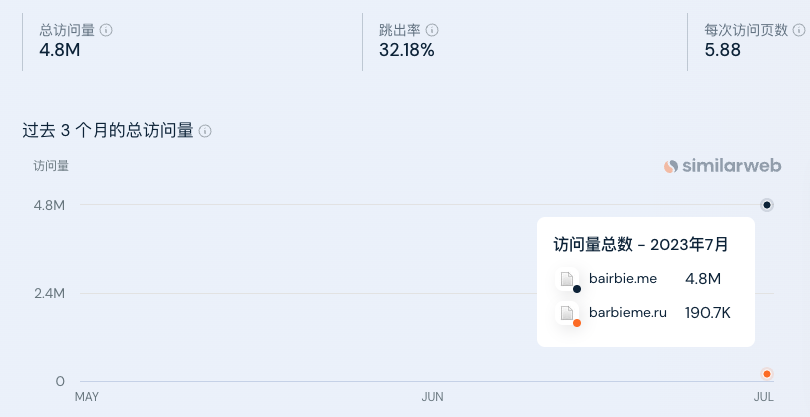
Task: Click dark data point at 4.8M for July
Action: pyautogui.click(x=767, y=205)
